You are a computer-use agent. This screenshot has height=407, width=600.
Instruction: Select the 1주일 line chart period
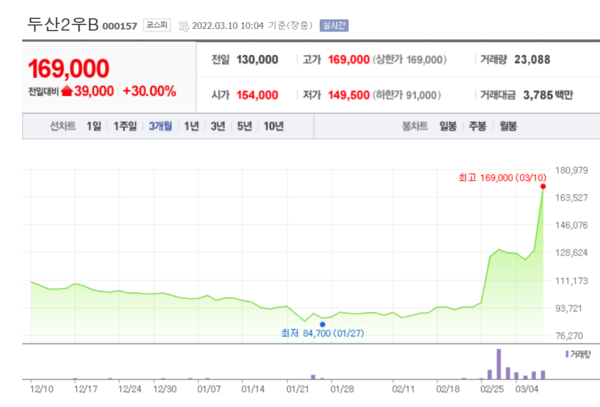click(125, 126)
